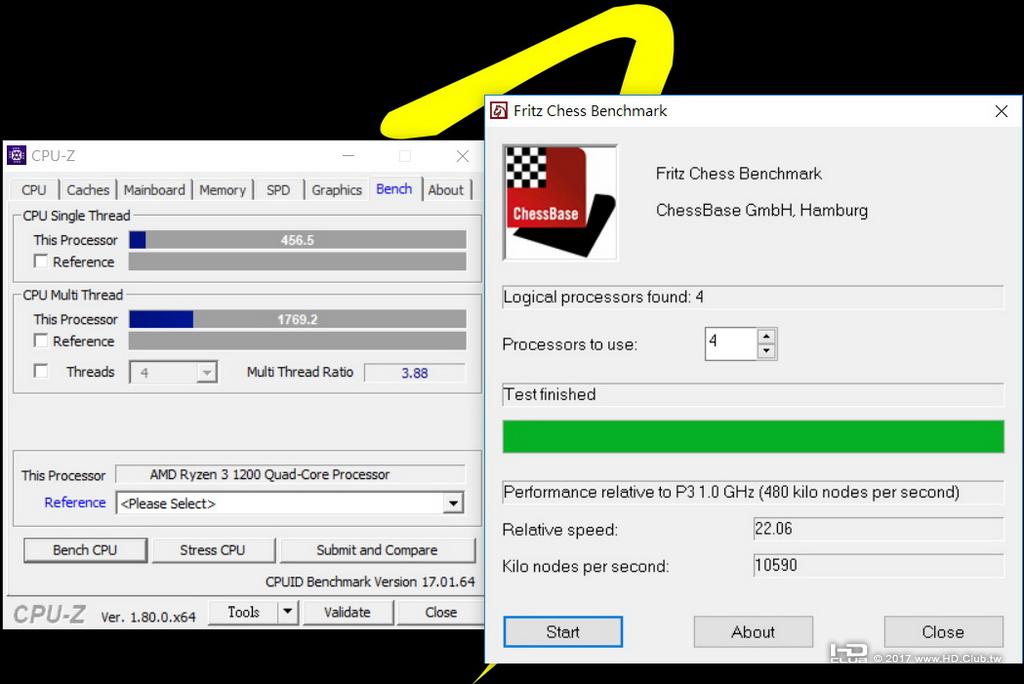Click the multi thread Reference empty bar
Viewport: 1024px width, 684px height.
point(298,340)
